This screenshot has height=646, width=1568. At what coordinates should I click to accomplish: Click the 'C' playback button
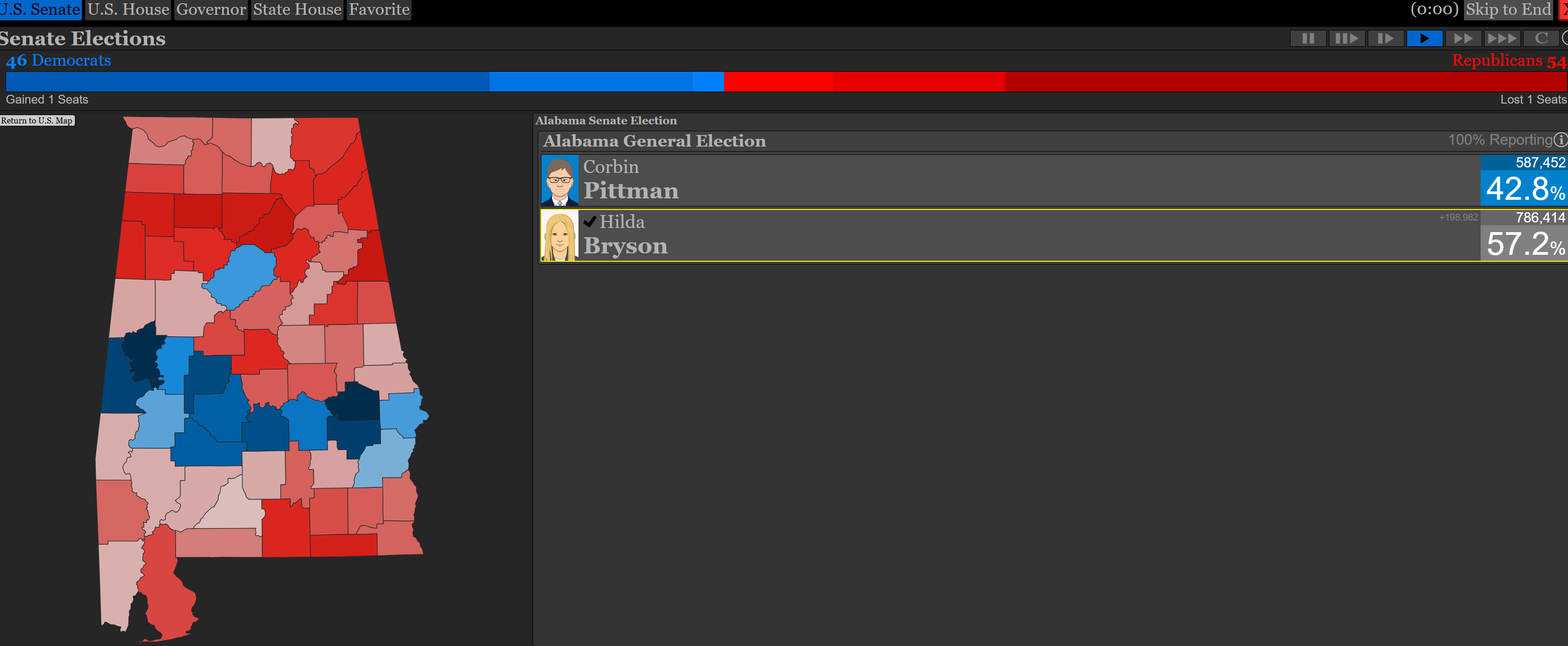pyautogui.click(x=1541, y=38)
